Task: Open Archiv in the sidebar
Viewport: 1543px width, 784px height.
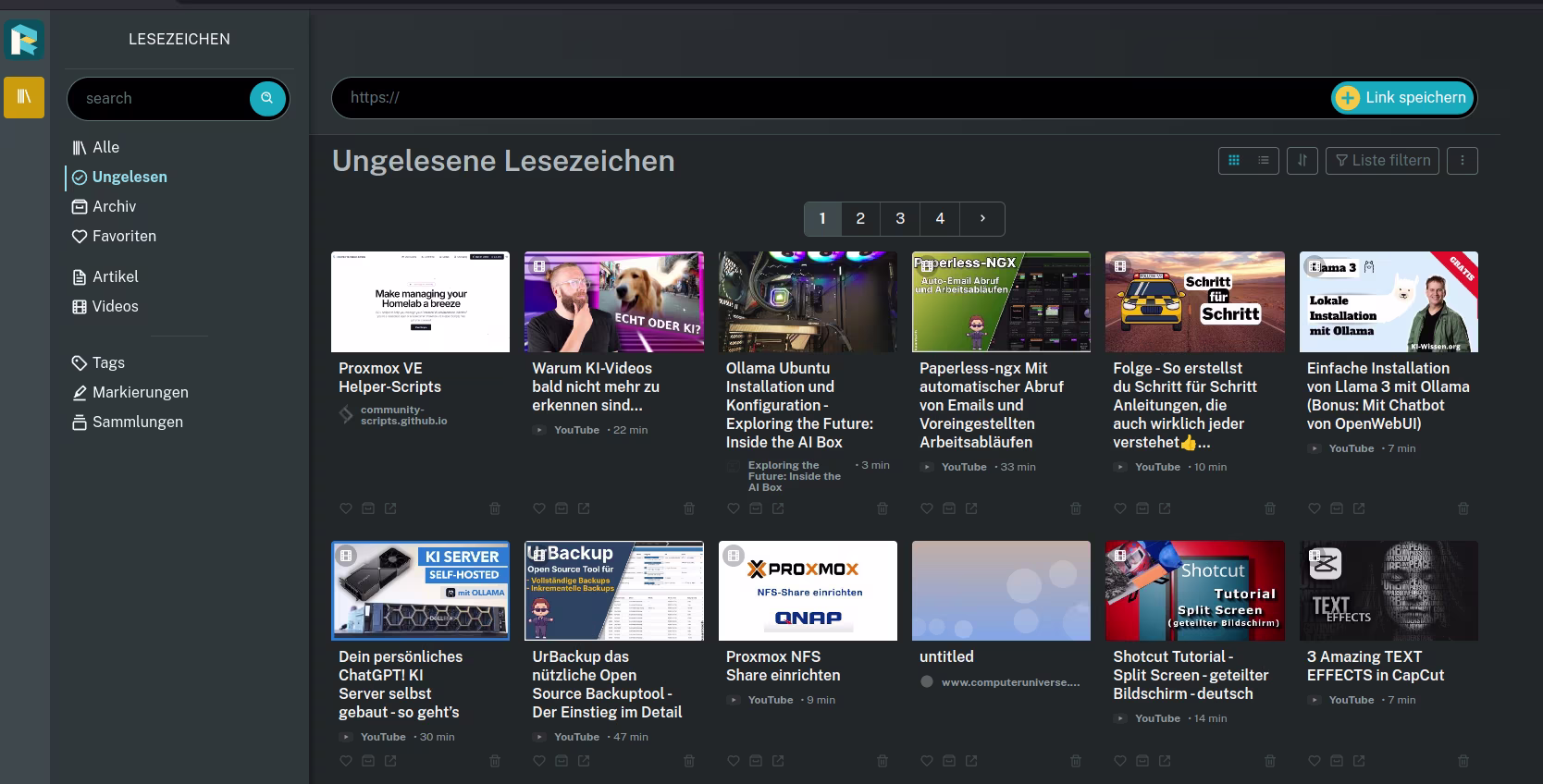Action: tap(105, 206)
